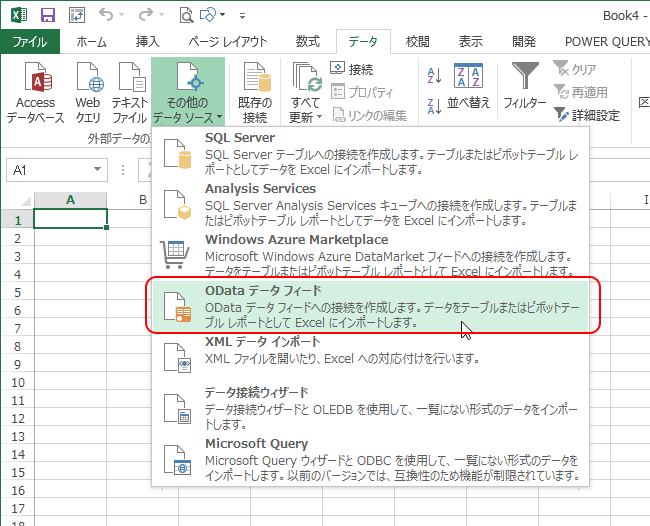Click the Redo arrow icon
Viewport: 650px width, 526px height.
point(146,15)
